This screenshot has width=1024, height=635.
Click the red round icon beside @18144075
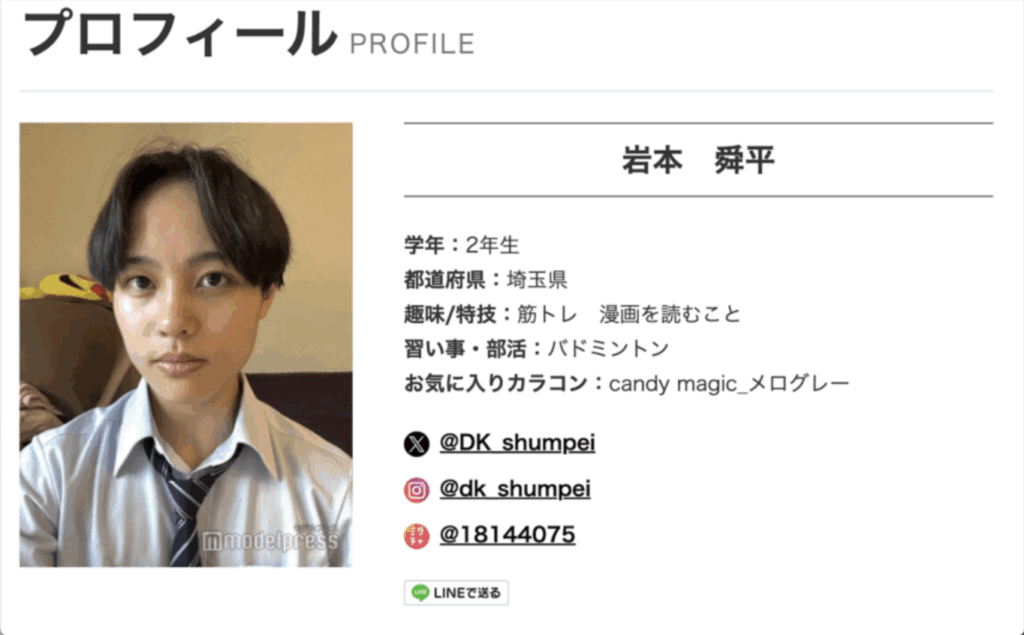point(416,536)
